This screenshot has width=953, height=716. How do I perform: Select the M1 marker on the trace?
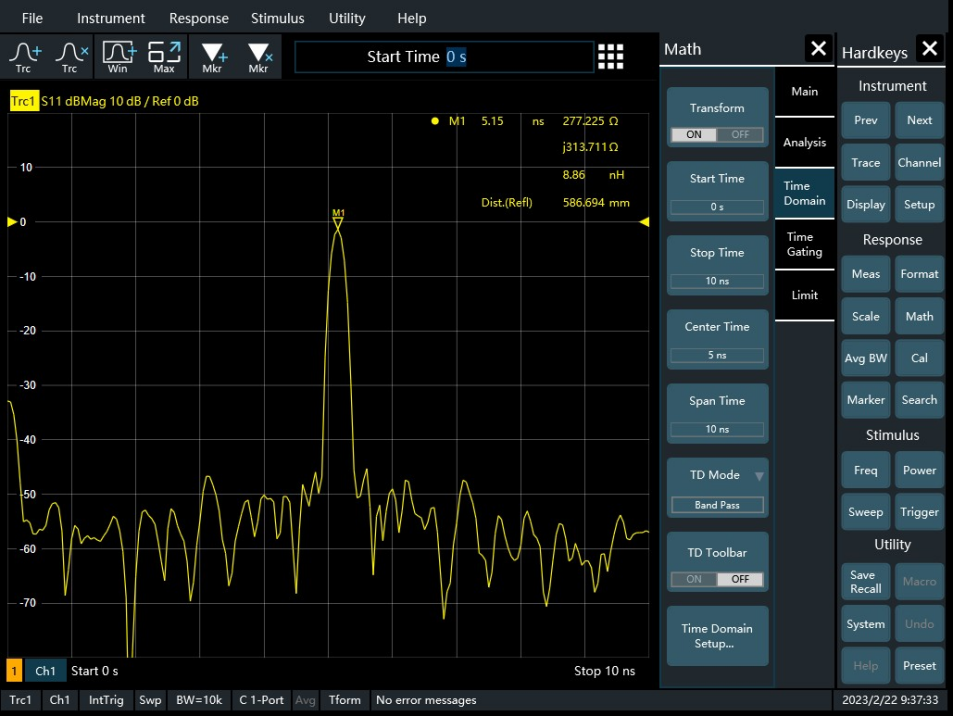(338, 220)
